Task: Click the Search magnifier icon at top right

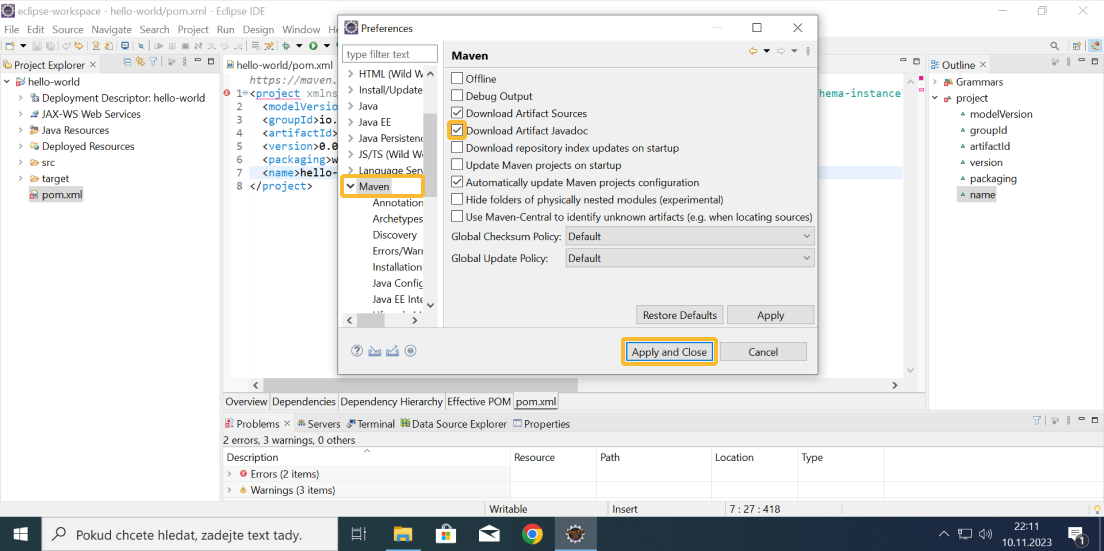Action: point(1055,46)
